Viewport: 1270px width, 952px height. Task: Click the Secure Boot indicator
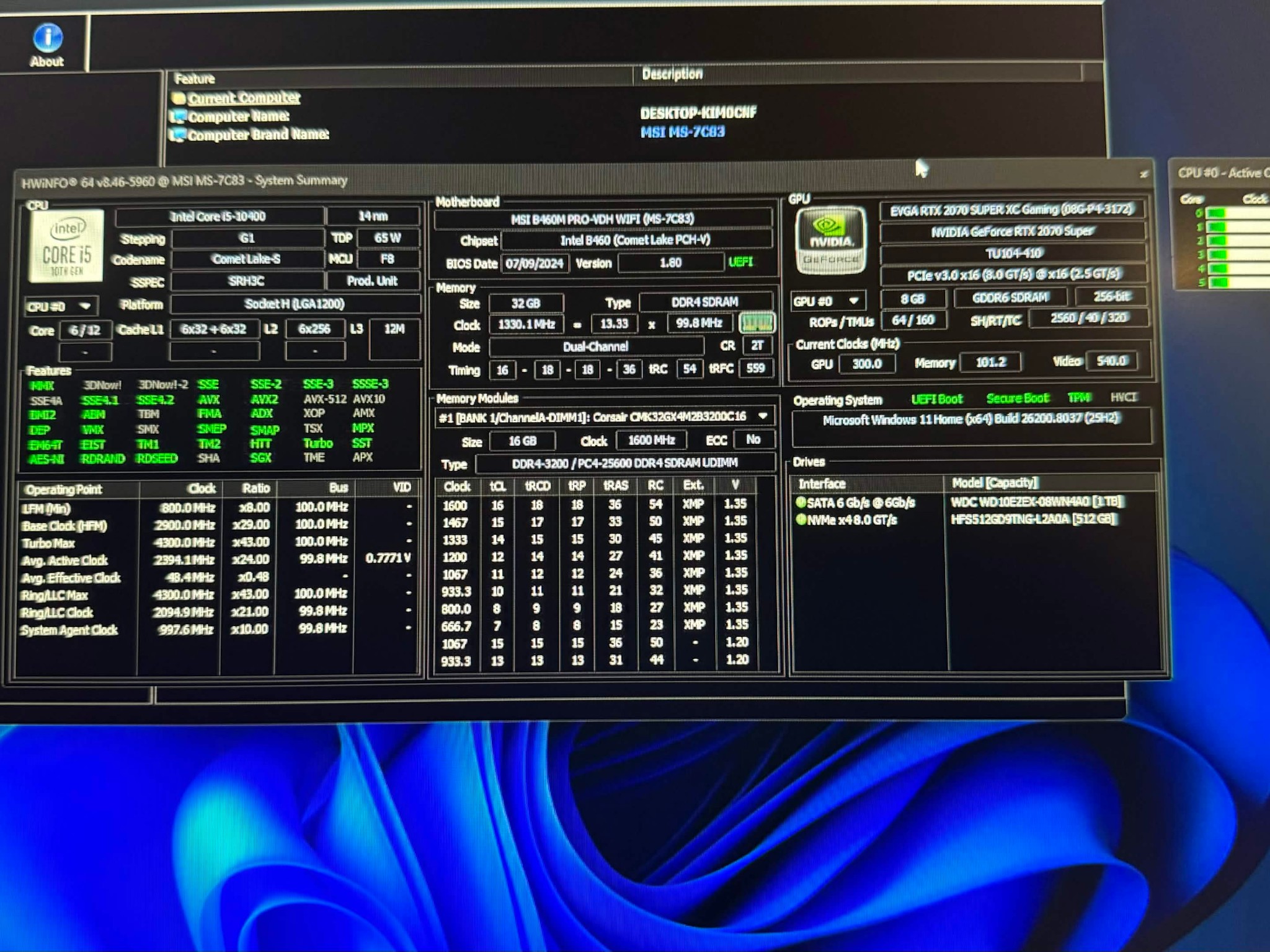1017,398
